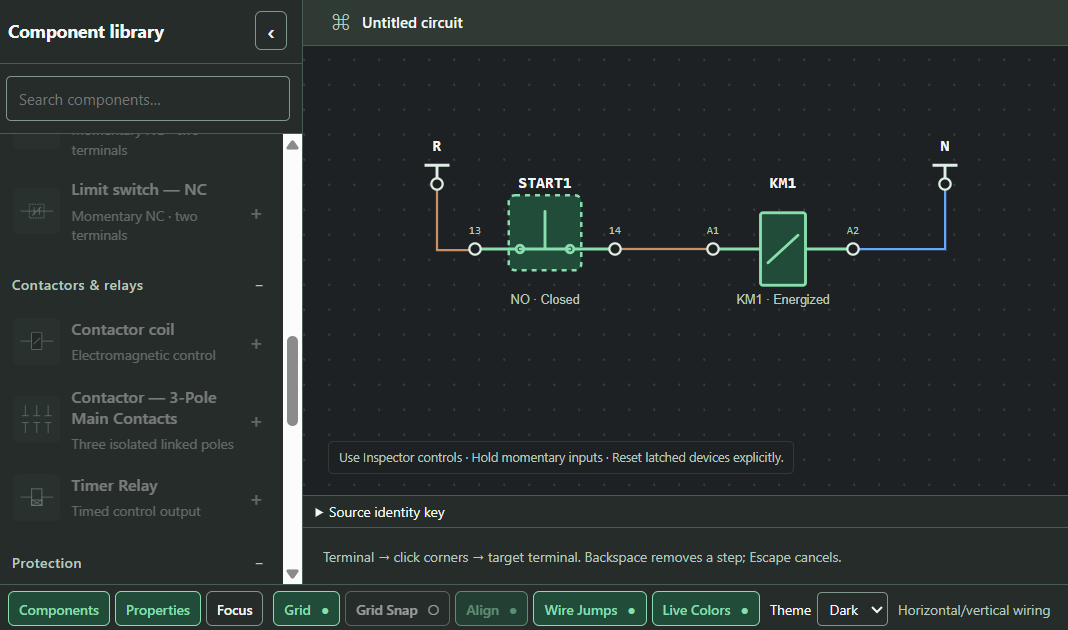This screenshot has width=1068, height=630.
Task: Select the Contactor coil symbol icon
Action: click(37, 341)
